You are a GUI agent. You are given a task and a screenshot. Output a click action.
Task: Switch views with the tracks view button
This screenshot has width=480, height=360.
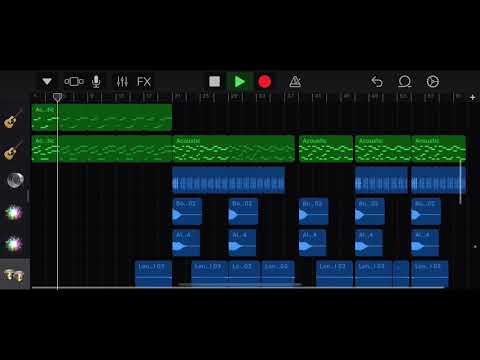[74, 81]
